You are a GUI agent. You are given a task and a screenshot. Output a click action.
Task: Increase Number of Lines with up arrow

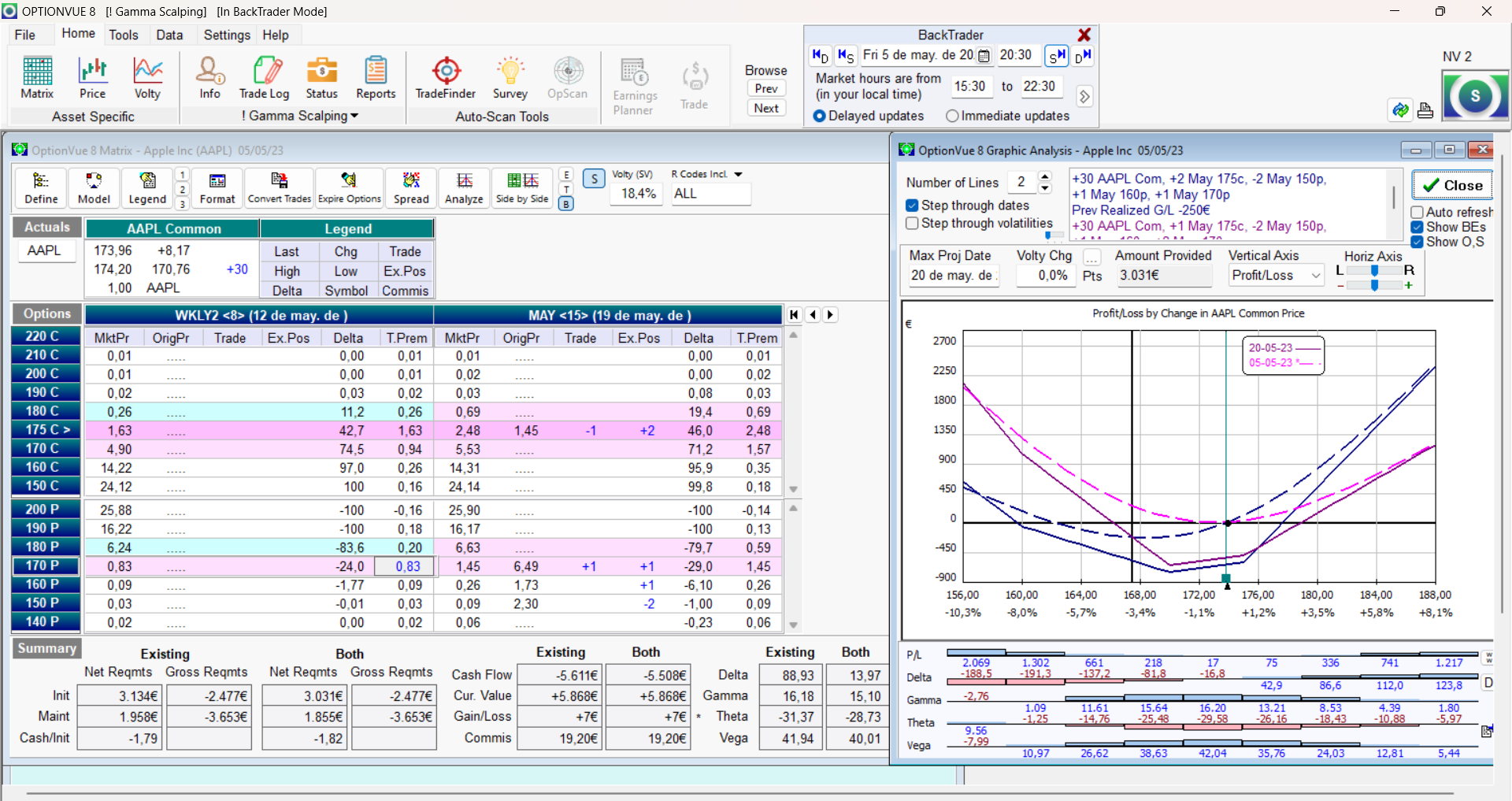[1045, 176]
